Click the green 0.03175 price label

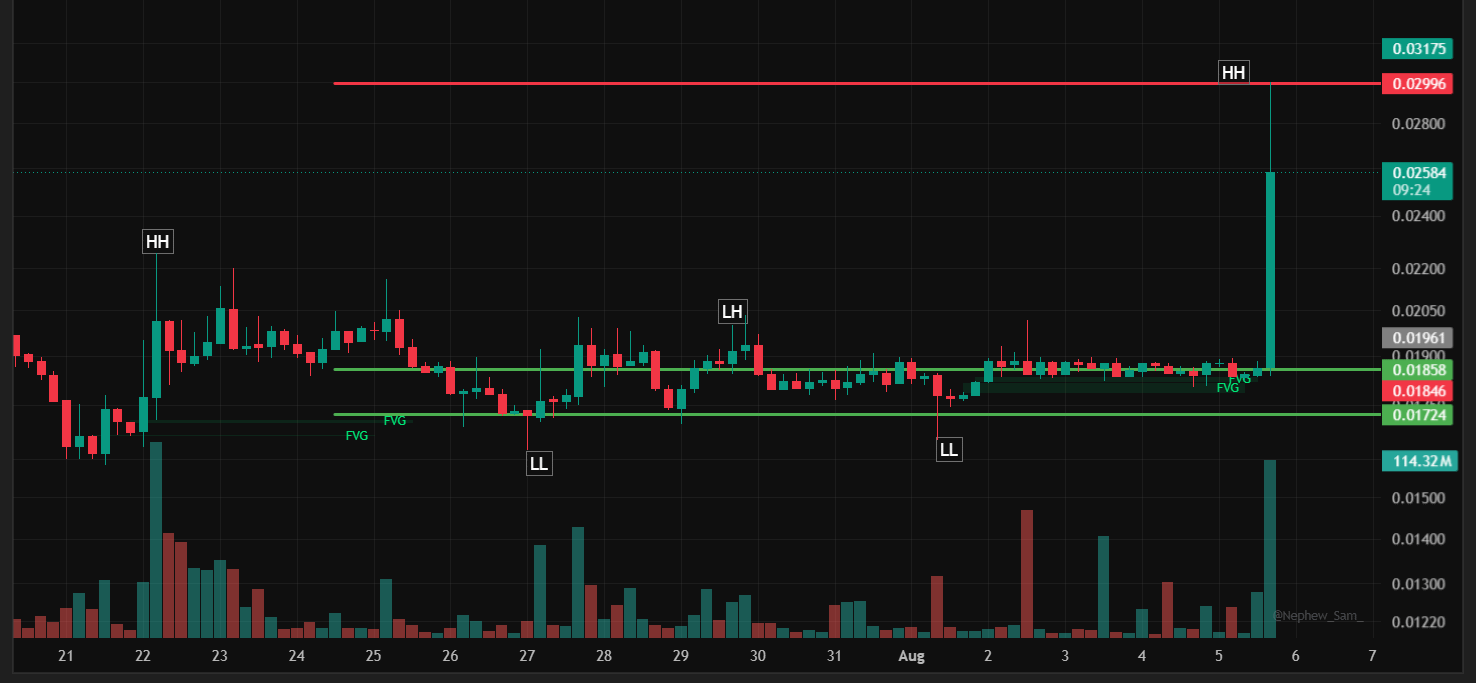point(1417,48)
